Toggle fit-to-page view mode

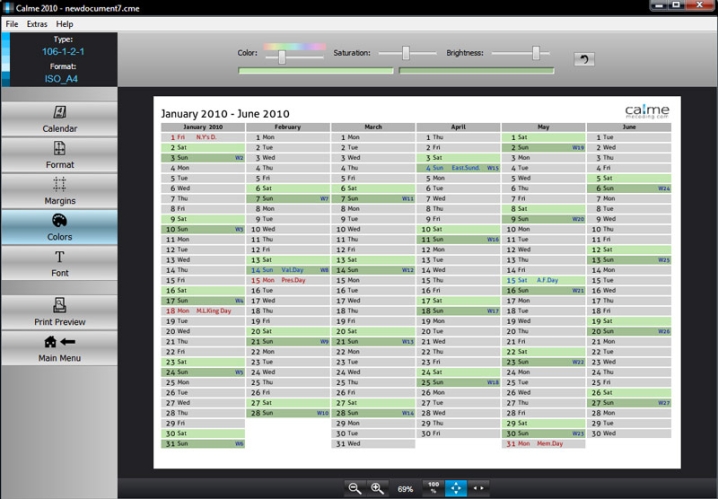pyautogui.click(x=455, y=488)
